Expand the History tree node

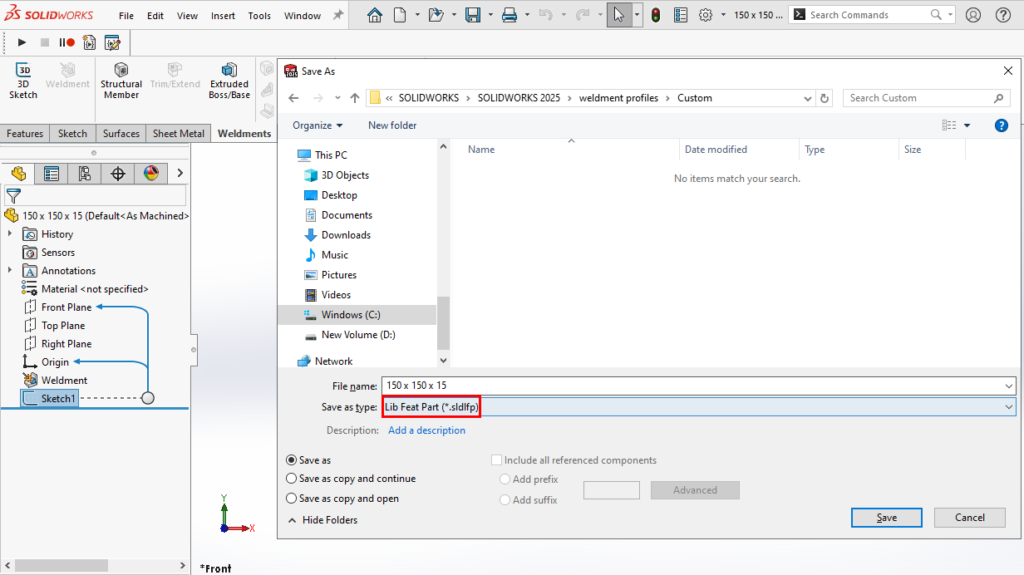tap(10, 234)
